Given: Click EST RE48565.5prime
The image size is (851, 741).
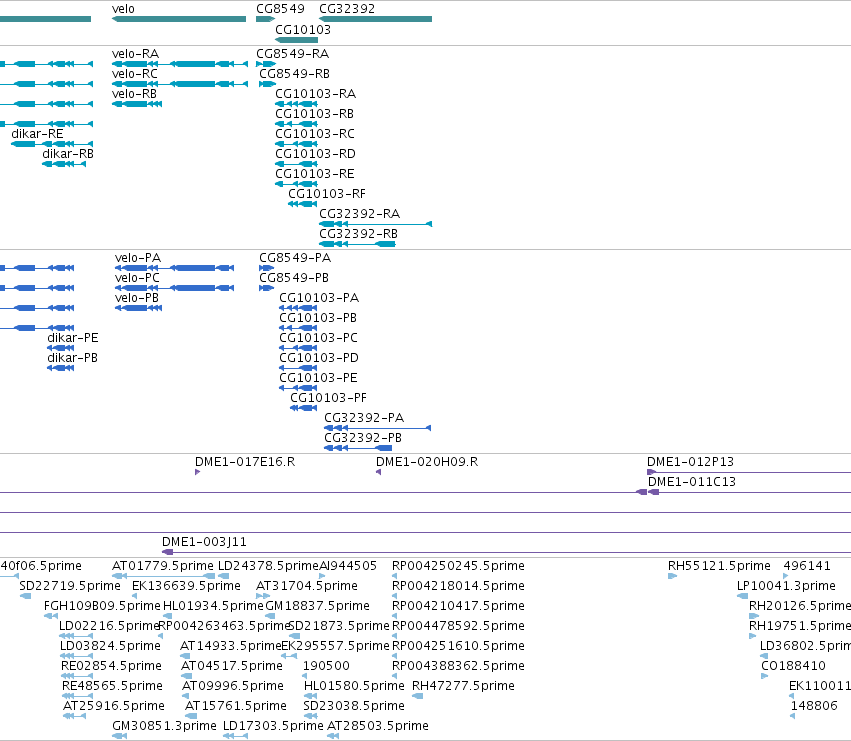Looking at the screenshot, I should click(x=112, y=687).
